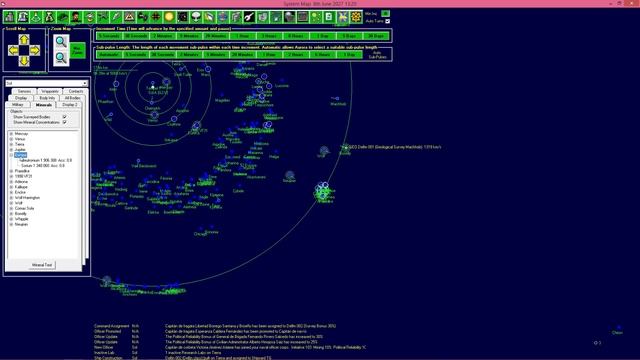Image resolution: width=640 pixels, height=360 pixels.
Task: Click the Max Zoom button
Action: coord(77,51)
